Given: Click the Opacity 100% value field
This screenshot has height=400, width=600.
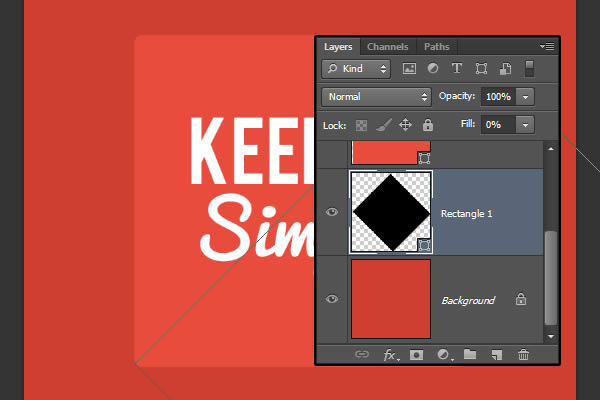Looking at the screenshot, I should pos(499,97).
